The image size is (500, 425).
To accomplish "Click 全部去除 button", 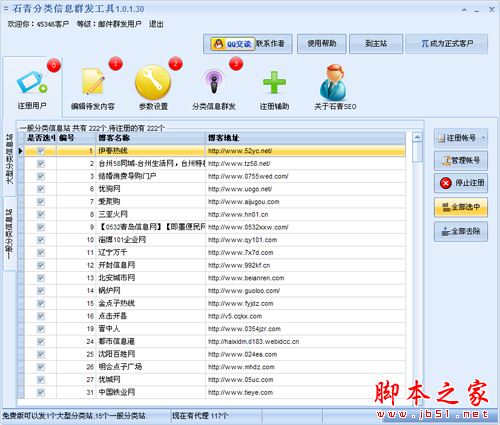I will [x=461, y=231].
